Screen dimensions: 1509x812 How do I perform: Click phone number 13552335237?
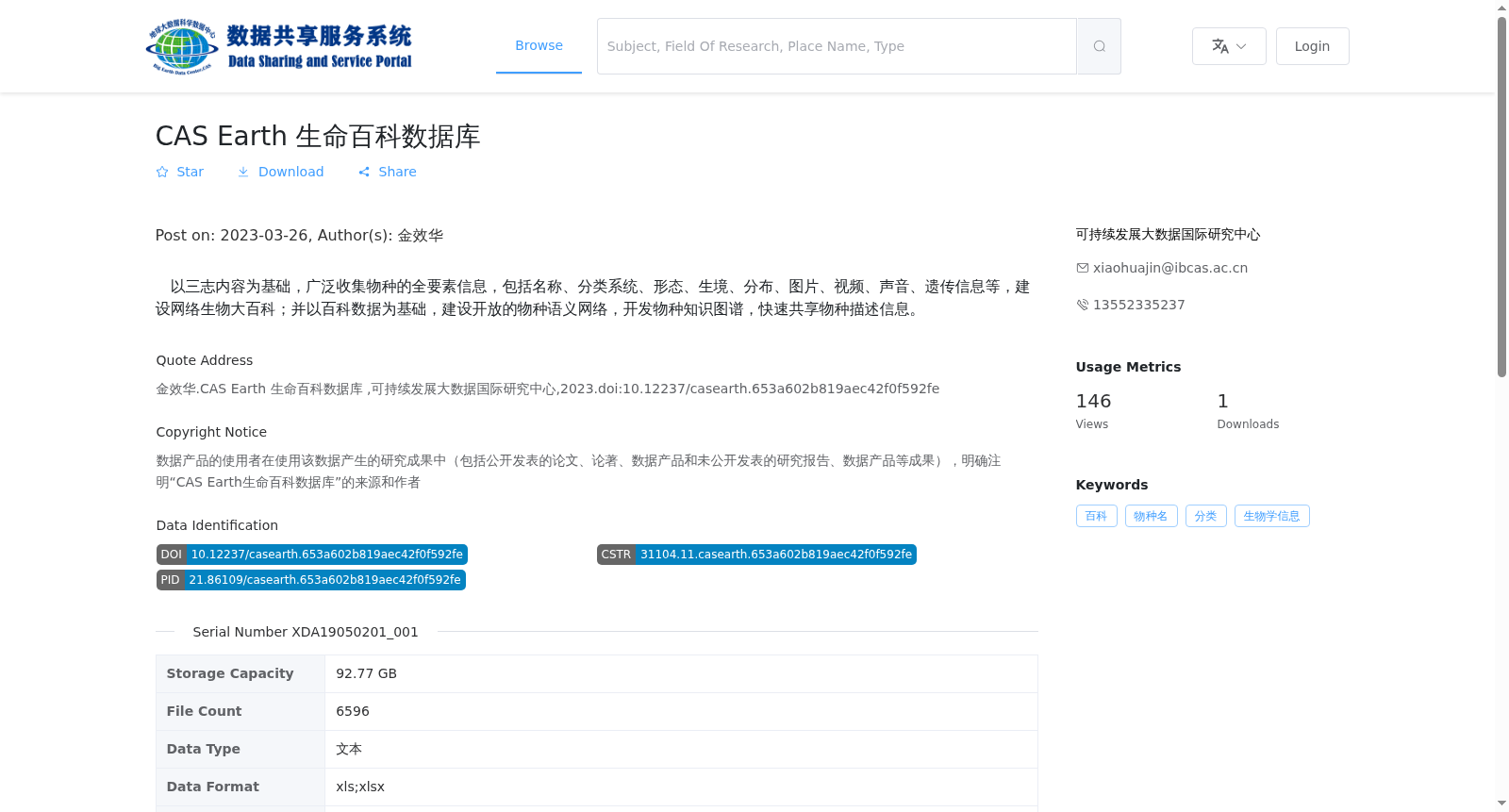pyautogui.click(x=1139, y=305)
